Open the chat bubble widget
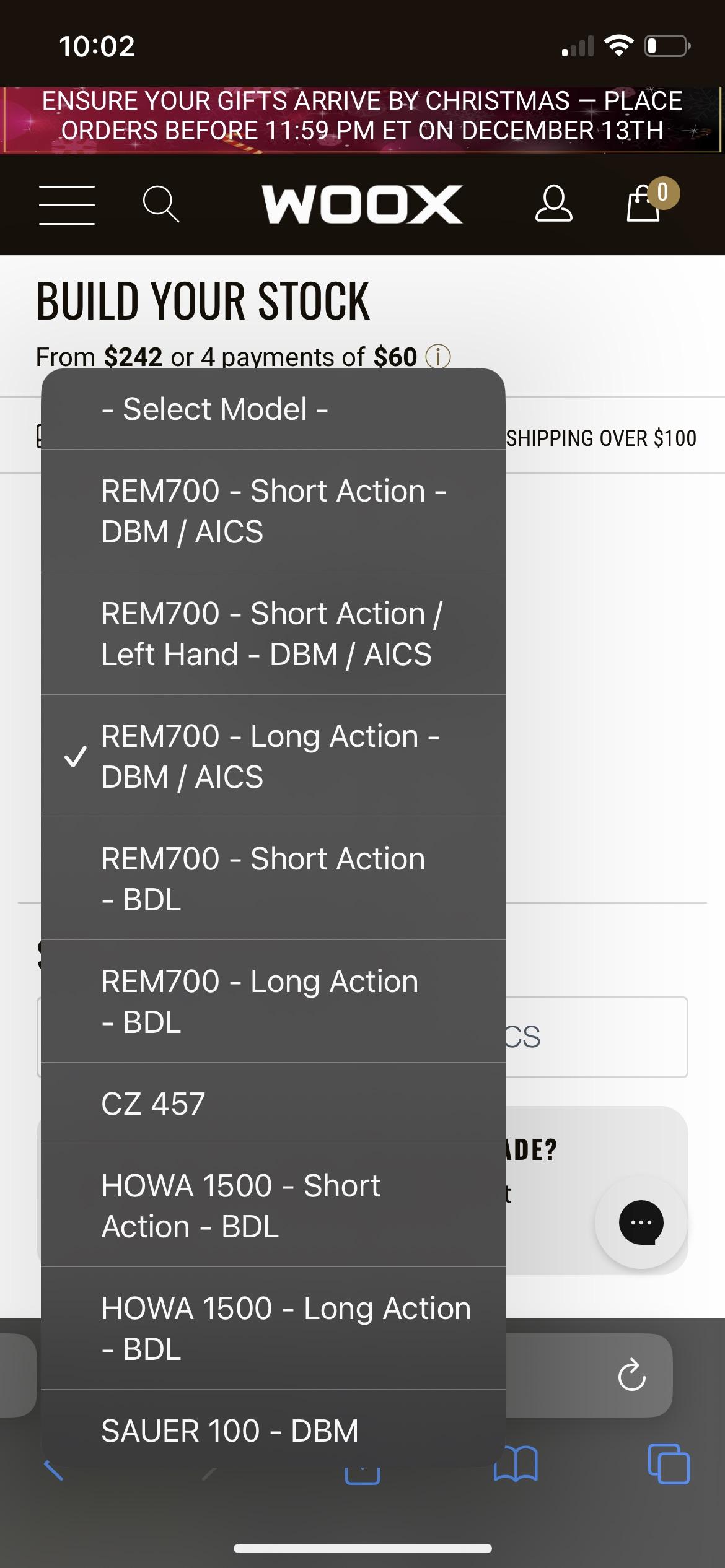The height and width of the screenshot is (1568, 725). pyautogui.click(x=641, y=1222)
